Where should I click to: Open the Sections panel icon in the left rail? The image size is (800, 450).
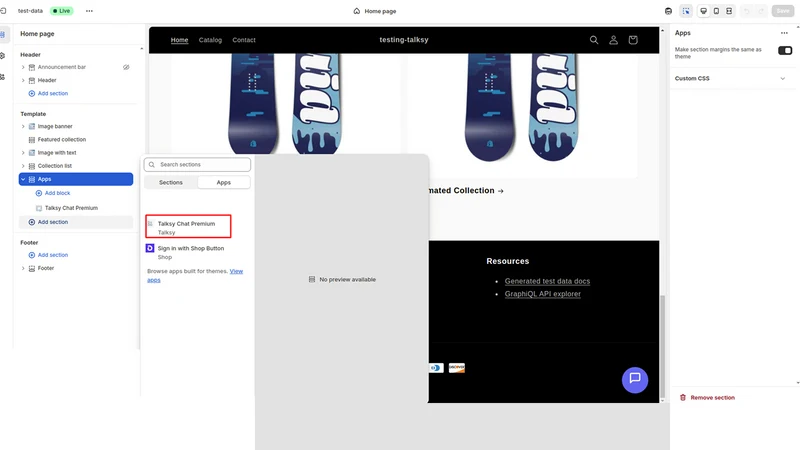point(3,35)
